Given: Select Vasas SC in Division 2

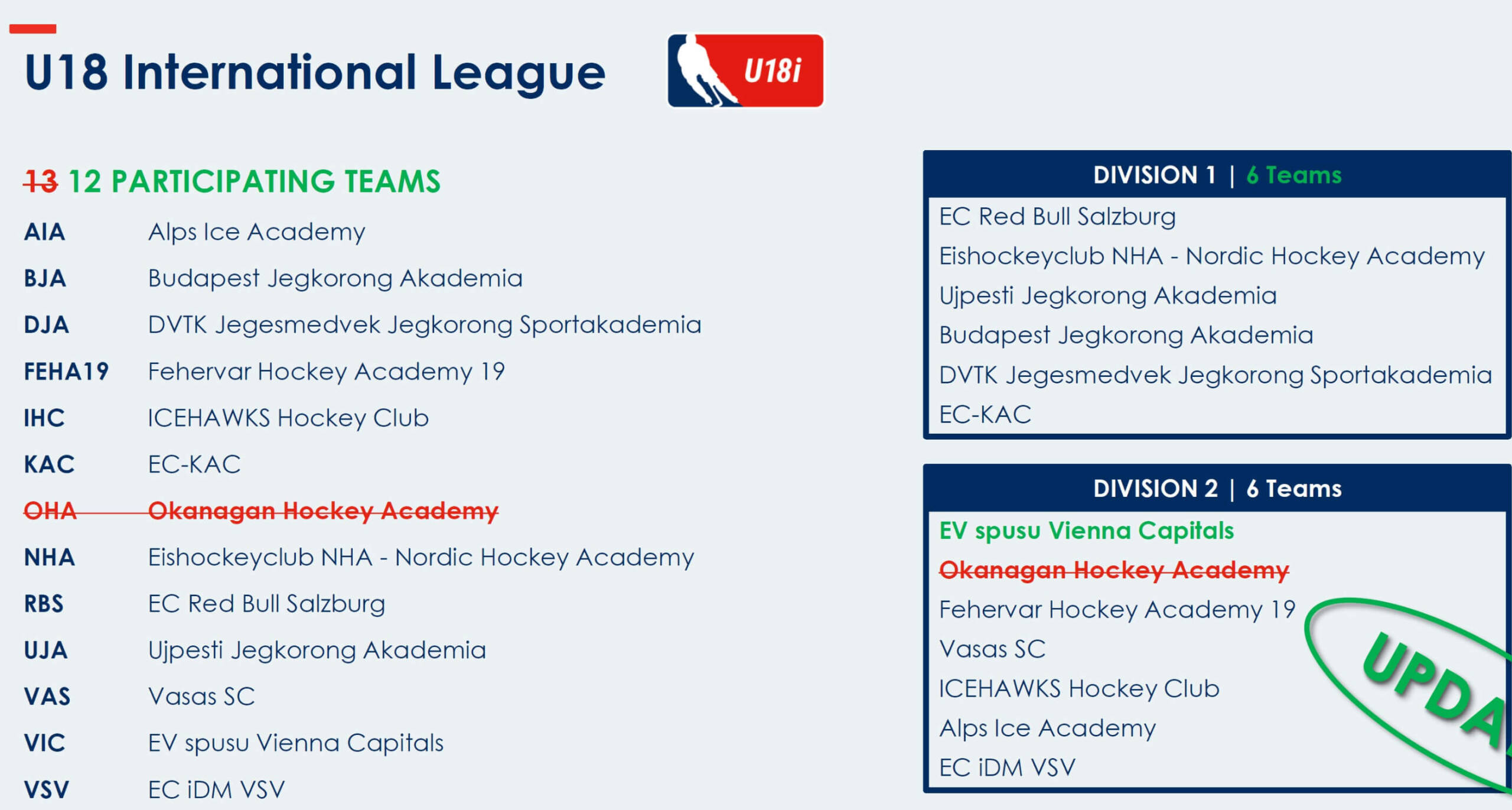Looking at the screenshot, I should (x=992, y=649).
